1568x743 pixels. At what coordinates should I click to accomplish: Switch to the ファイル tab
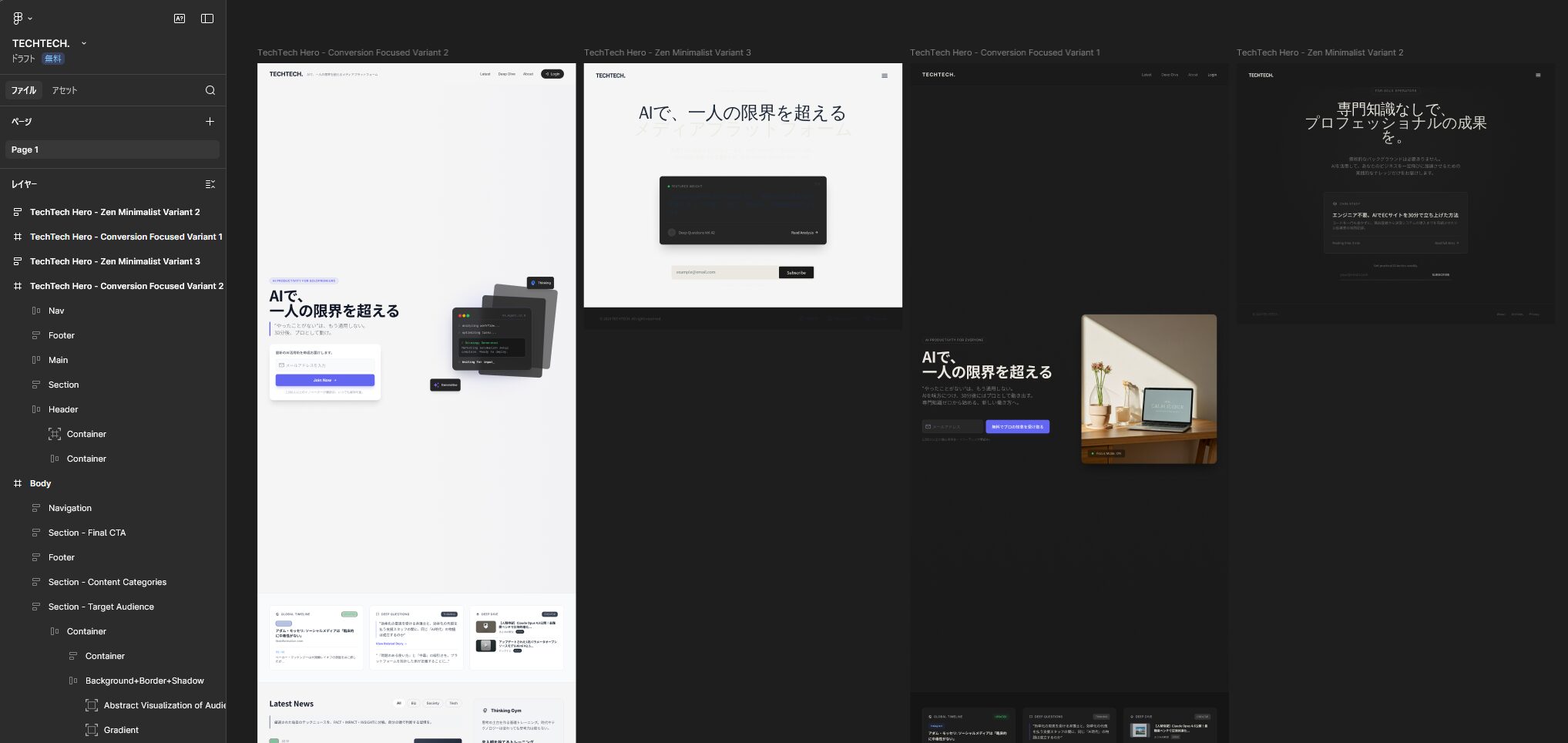point(24,90)
